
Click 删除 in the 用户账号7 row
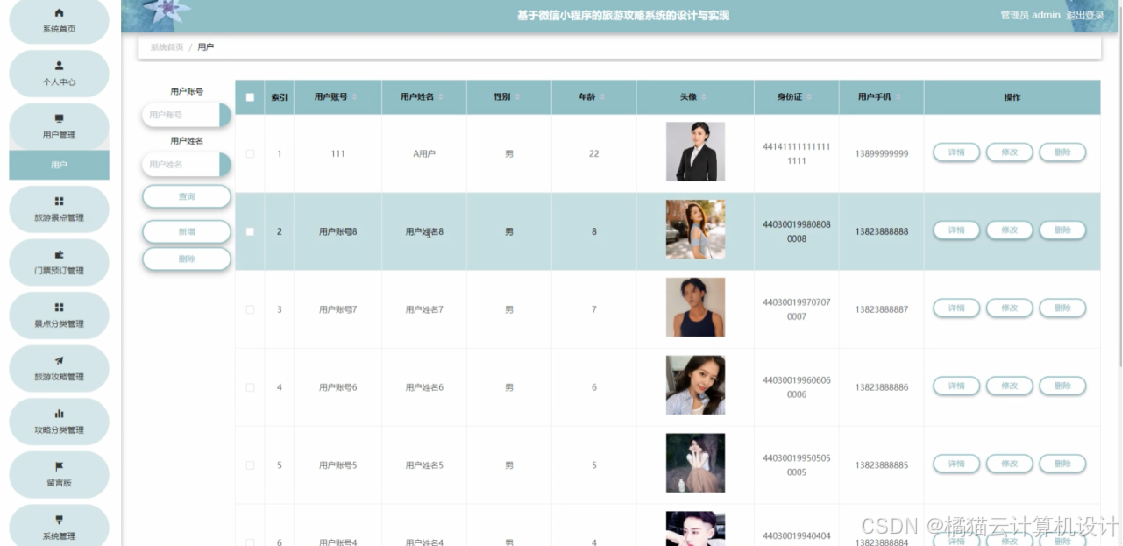(x=1062, y=308)
